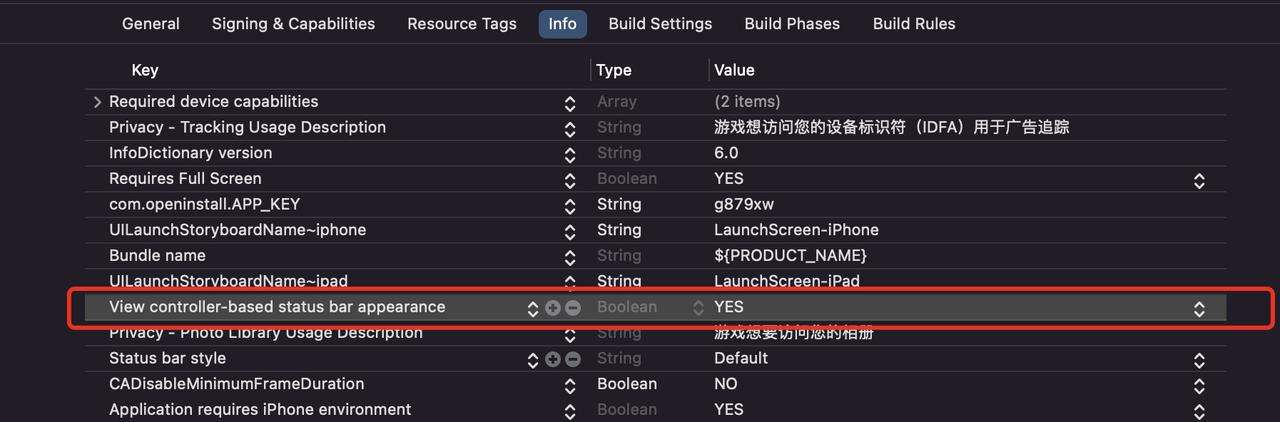Click plus icon on Status bar style row

553,359
